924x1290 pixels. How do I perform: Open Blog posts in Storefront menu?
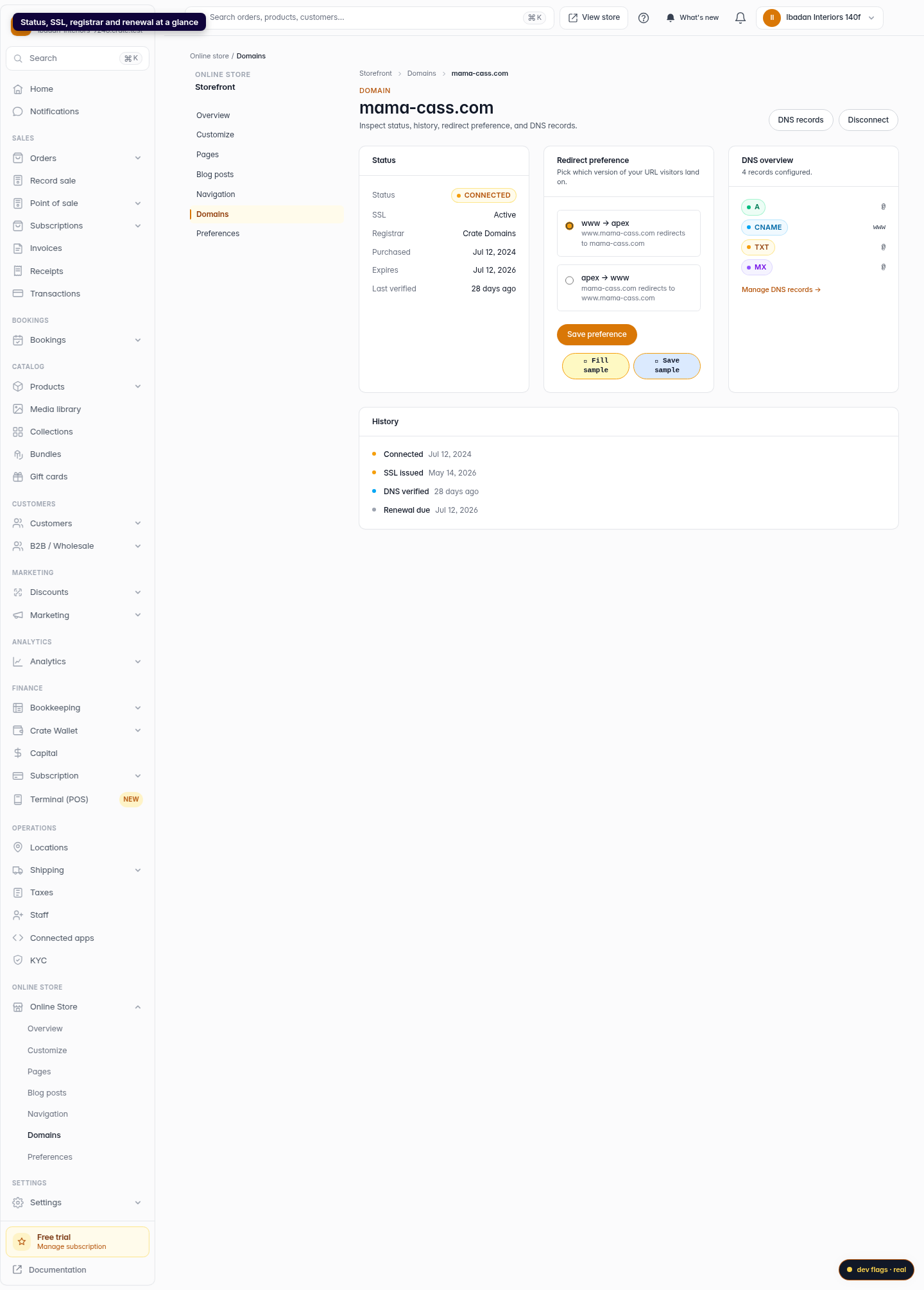tap(266, 175)
